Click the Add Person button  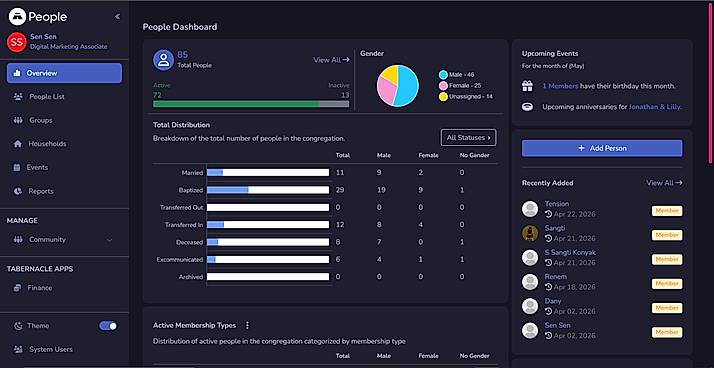pos(602,148)
